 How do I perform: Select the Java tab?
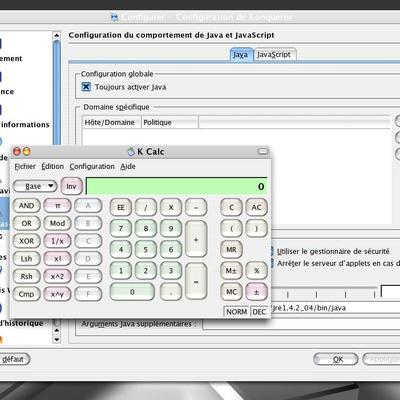(x=241, y=55)
